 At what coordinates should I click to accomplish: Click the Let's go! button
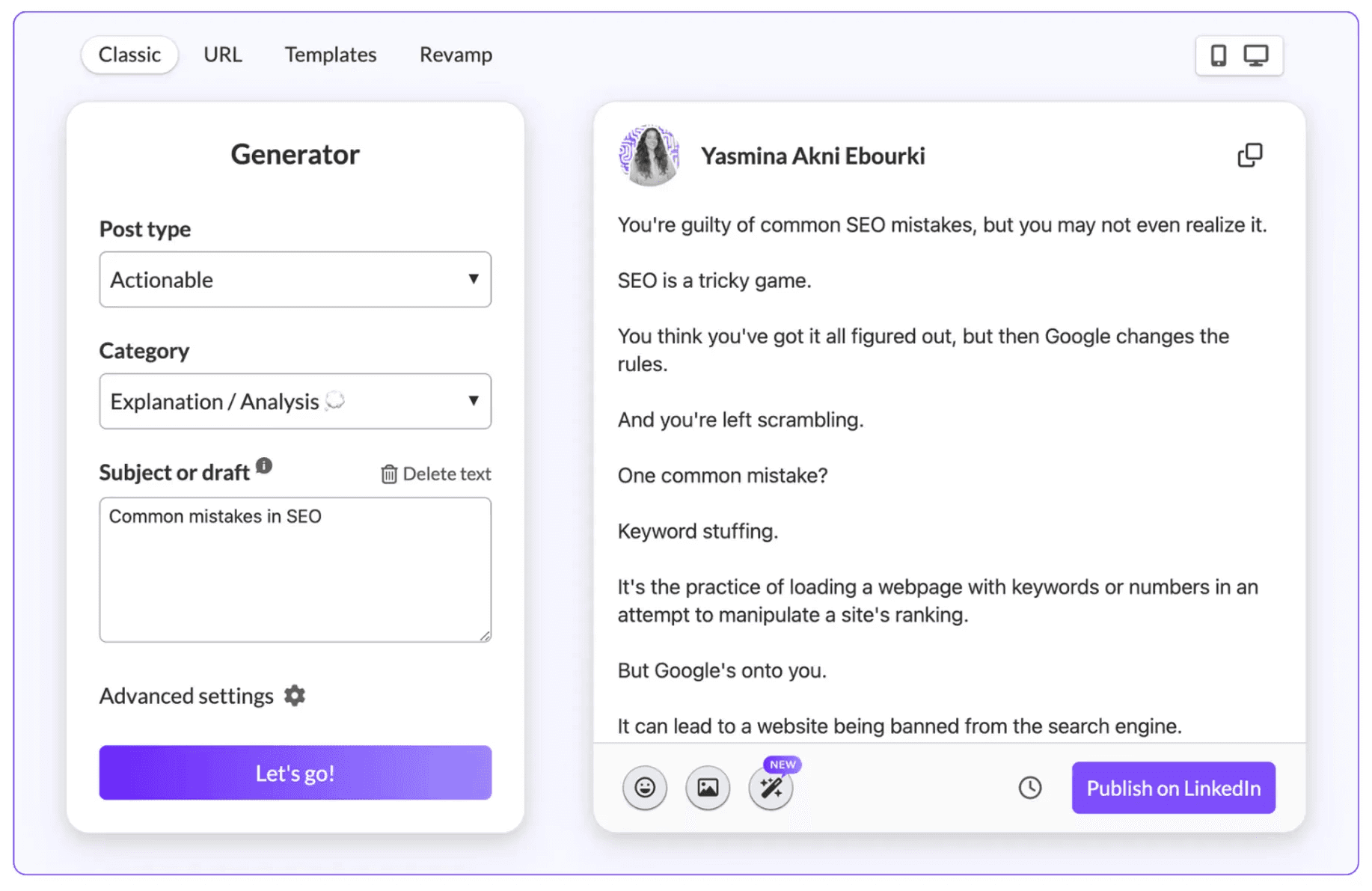click(x=295, y=773)
